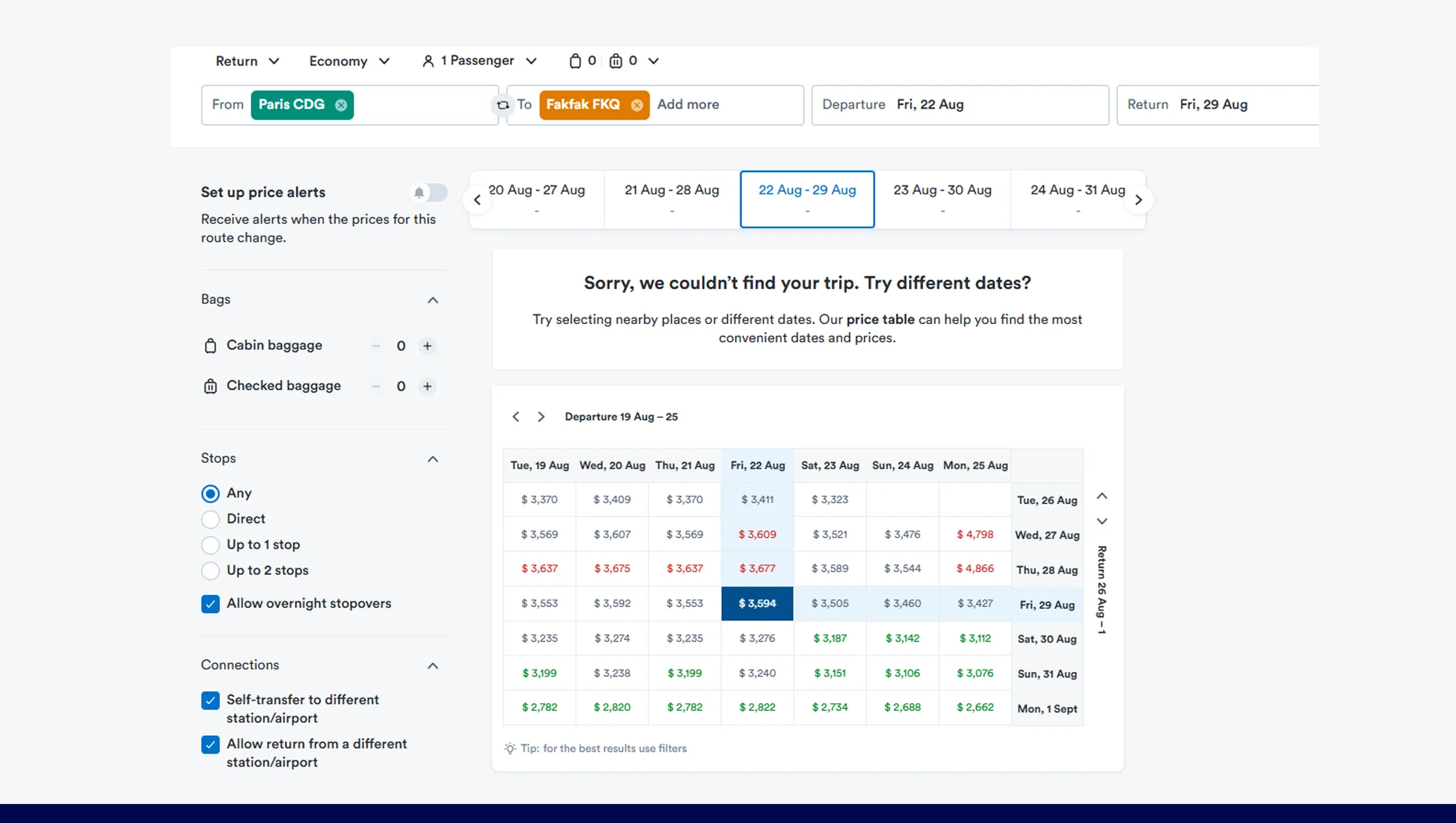1456x823 pixels.
Task: Click the passenger icon near 1 Passenger
Action: pos(428,60)
